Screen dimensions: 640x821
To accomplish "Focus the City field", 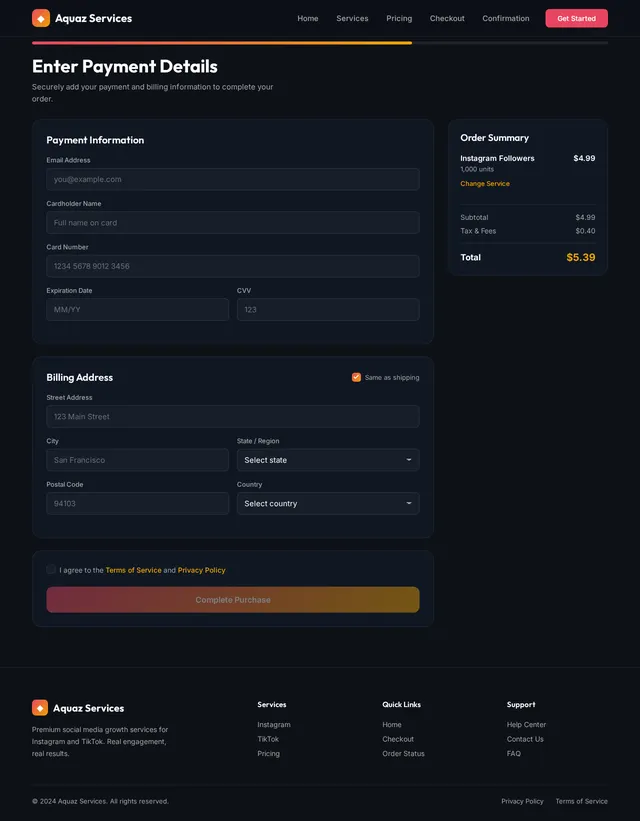I will coord(138,460).
